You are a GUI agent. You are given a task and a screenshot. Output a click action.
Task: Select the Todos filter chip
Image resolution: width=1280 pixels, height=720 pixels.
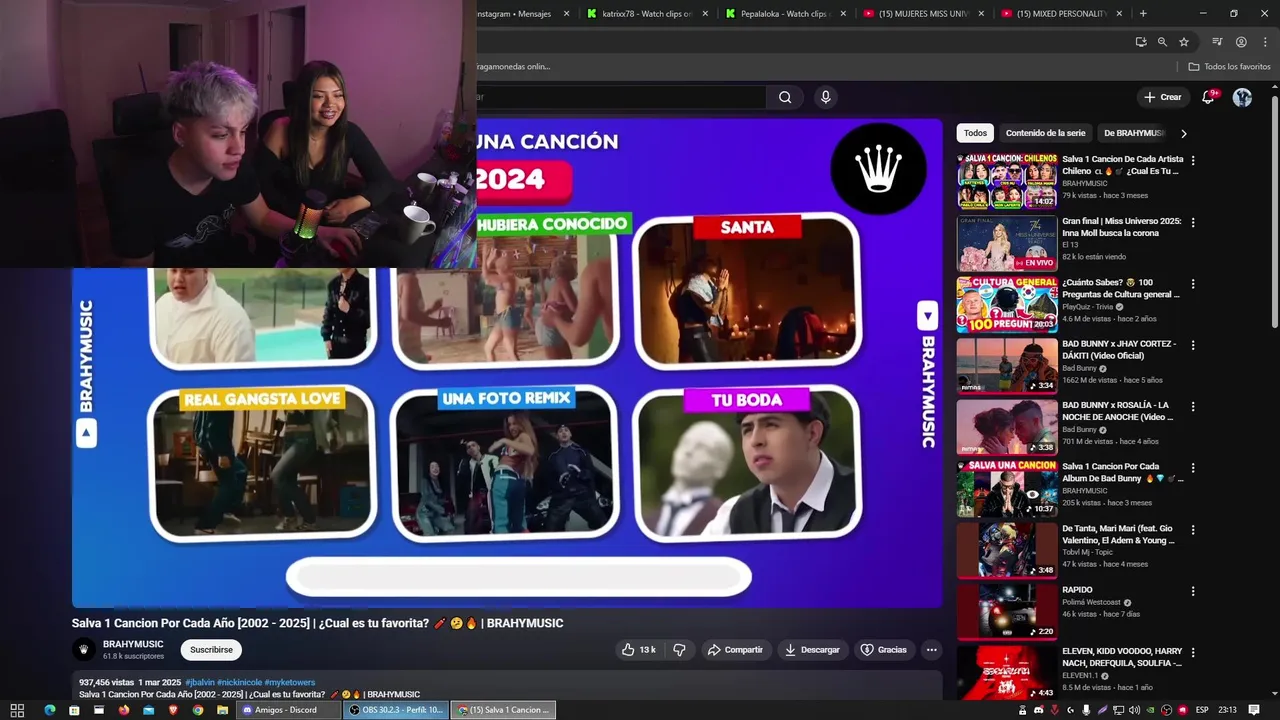point(975,133)
